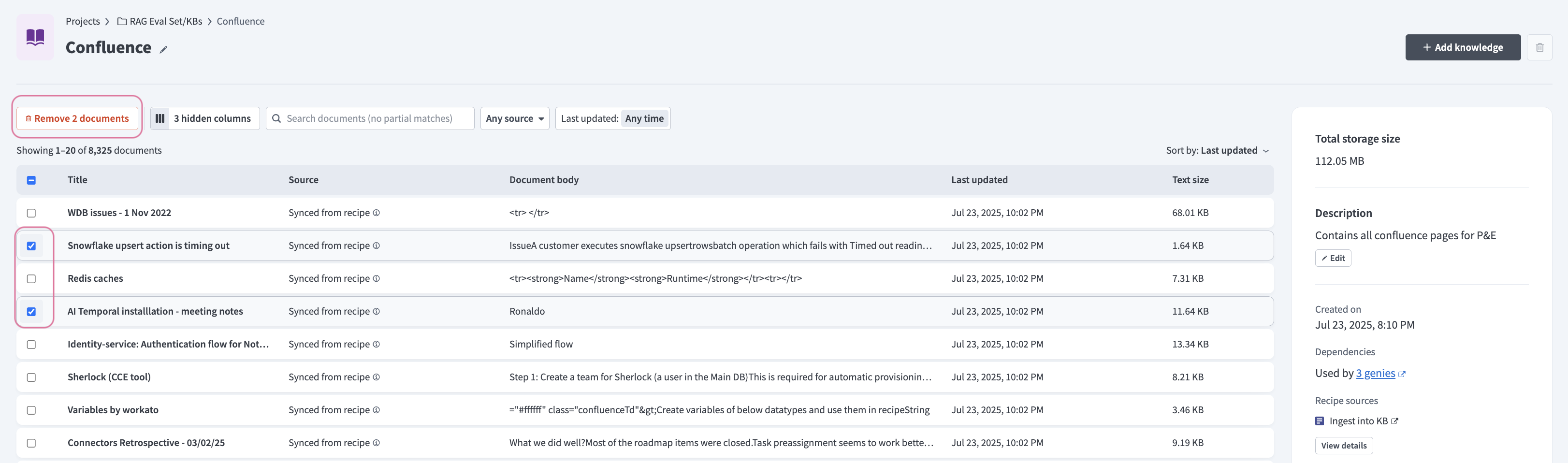Open external link icon beside Ingest into KB

pyautogui.click(x=1394, y=421)
